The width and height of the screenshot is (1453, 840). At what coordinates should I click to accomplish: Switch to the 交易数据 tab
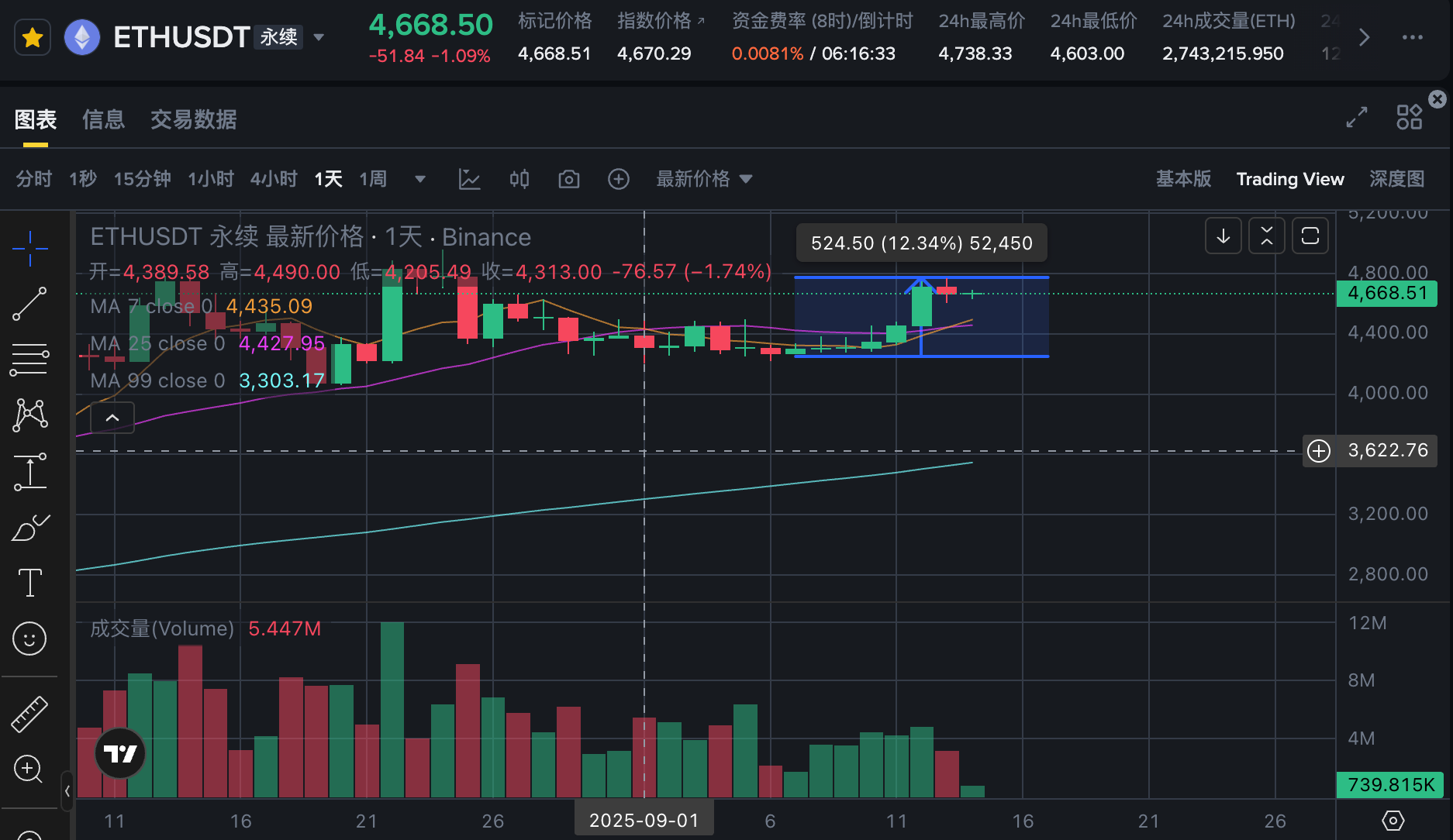point(193,119)
